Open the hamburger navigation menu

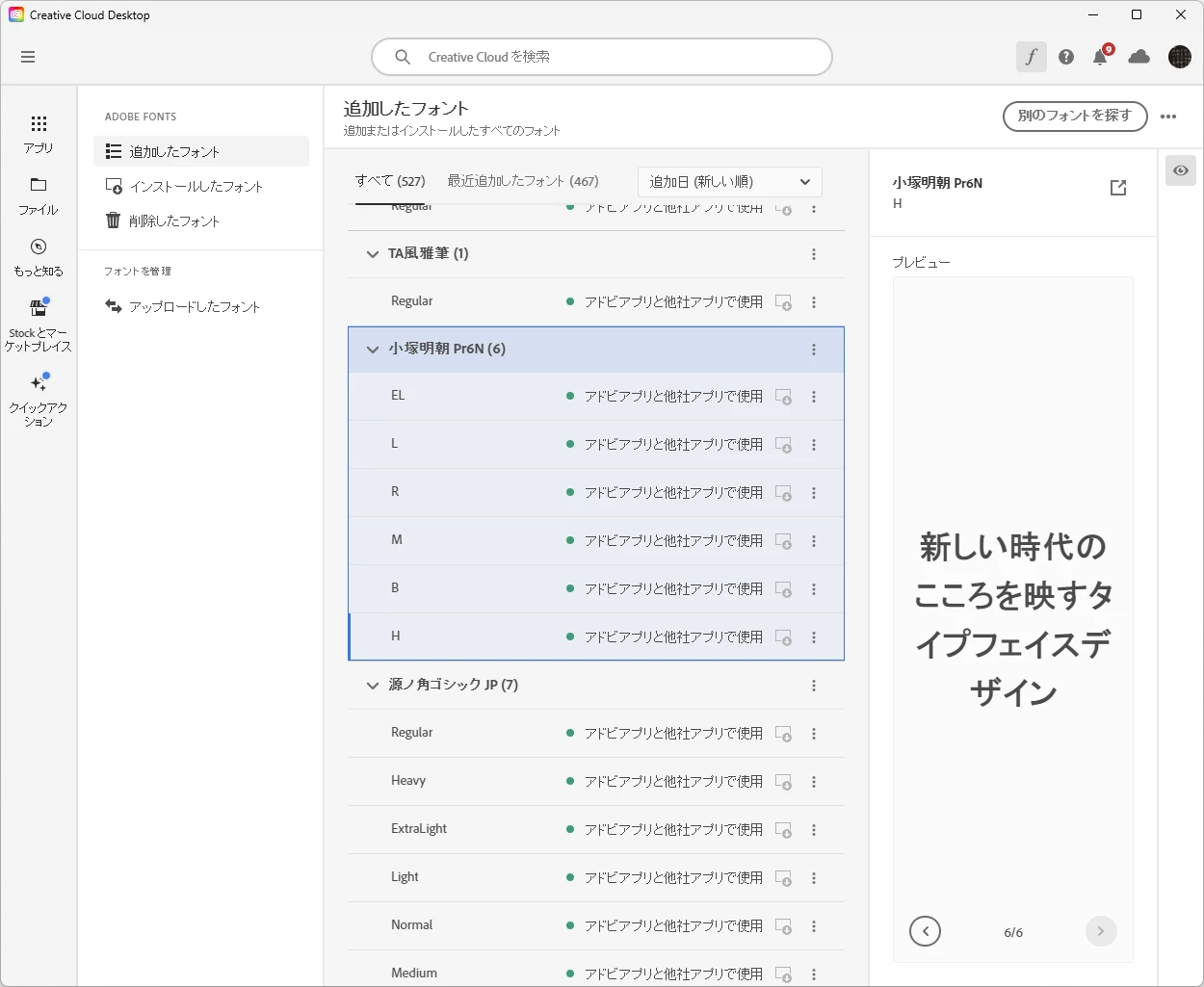tap(28, 57)
